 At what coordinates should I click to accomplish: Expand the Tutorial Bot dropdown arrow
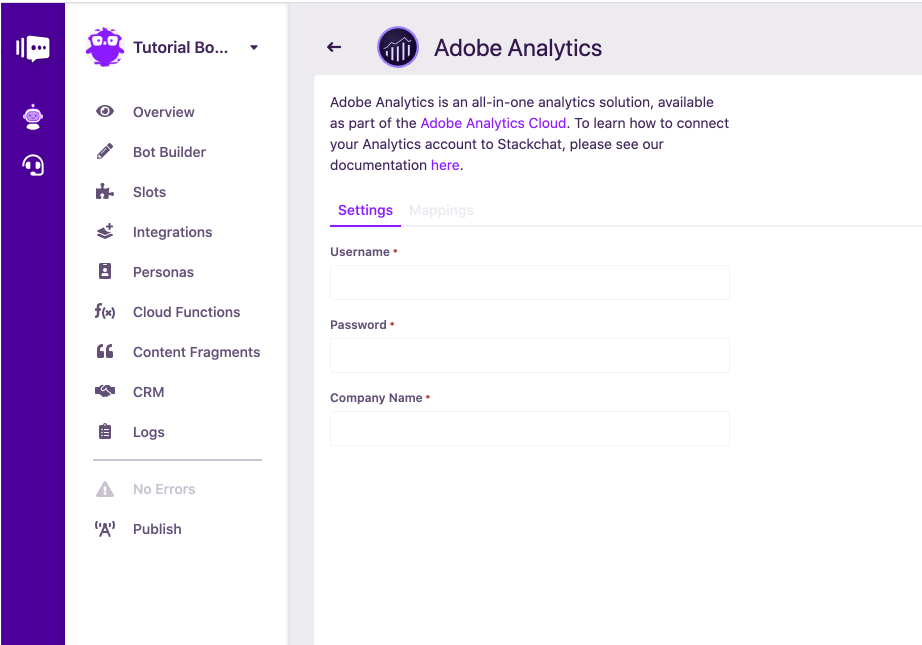pyautogui.click(x=254, y=48)
